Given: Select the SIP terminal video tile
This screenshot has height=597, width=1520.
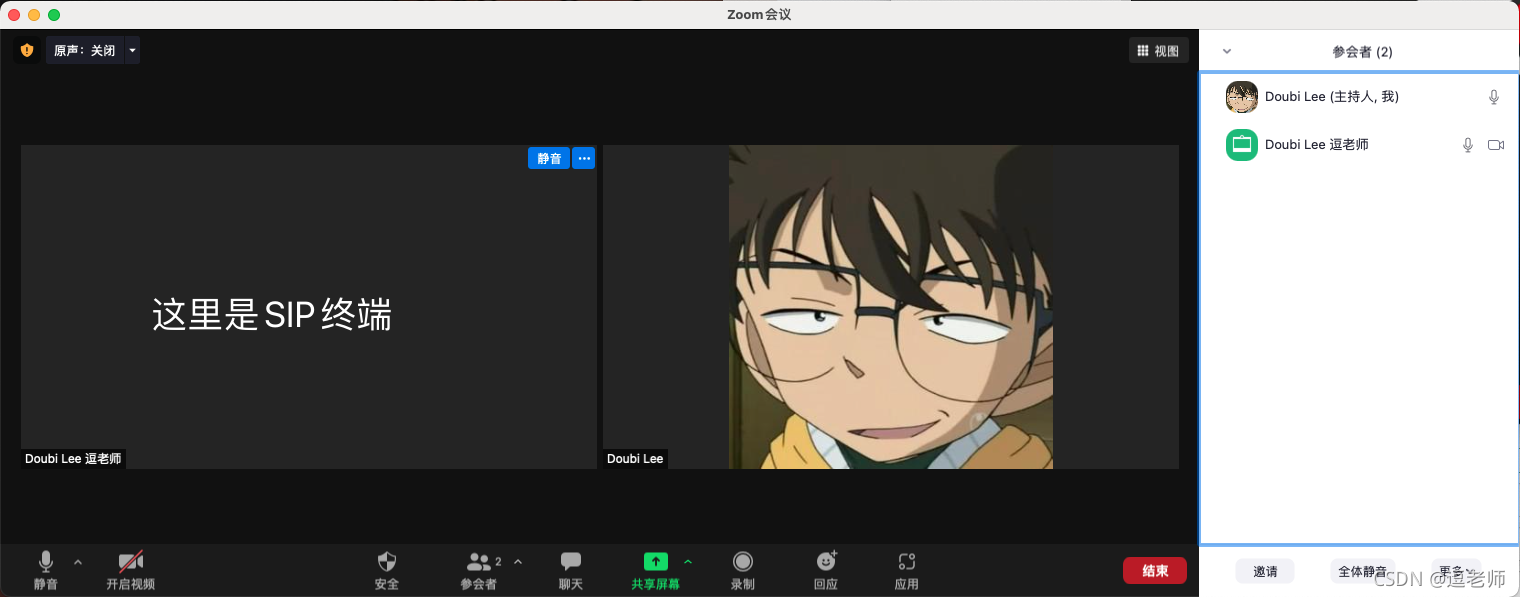Looking at the screenshot, I should point(309,307).
